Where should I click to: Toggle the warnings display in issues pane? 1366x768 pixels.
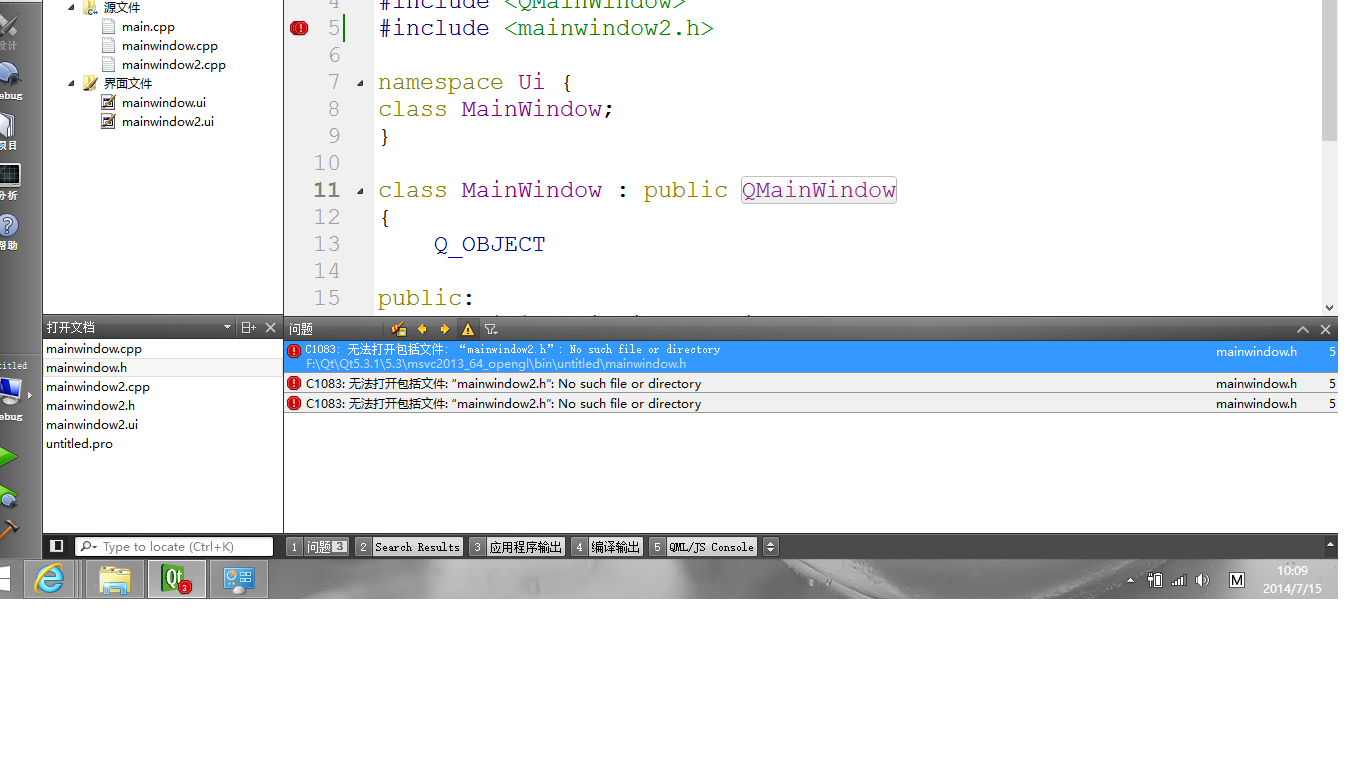point(467,329)
